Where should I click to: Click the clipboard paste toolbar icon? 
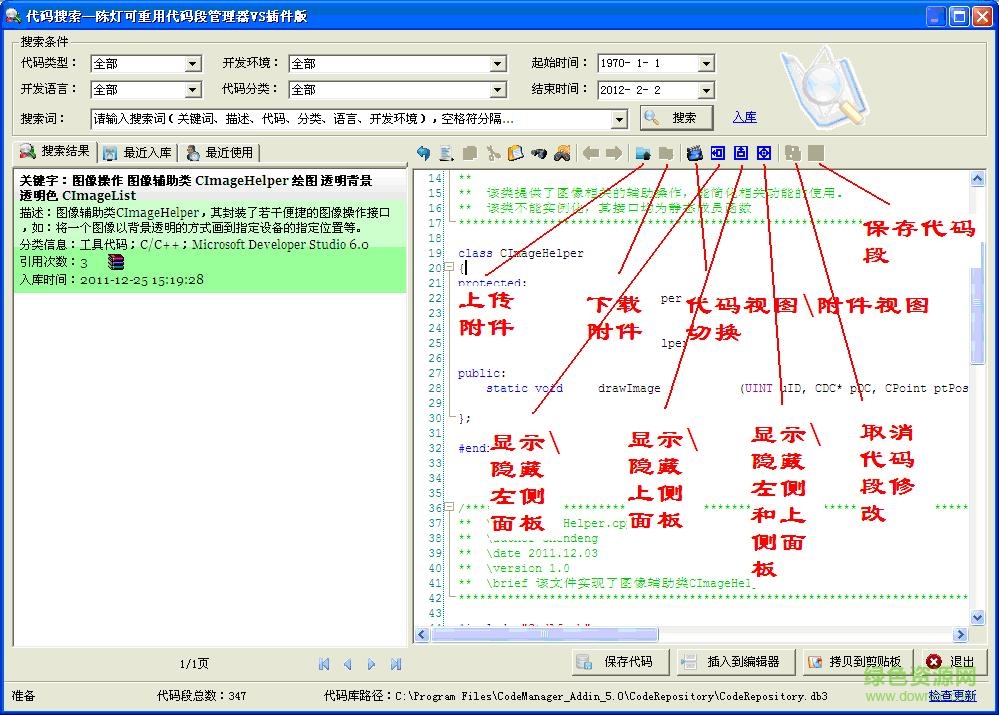point(515,153)
